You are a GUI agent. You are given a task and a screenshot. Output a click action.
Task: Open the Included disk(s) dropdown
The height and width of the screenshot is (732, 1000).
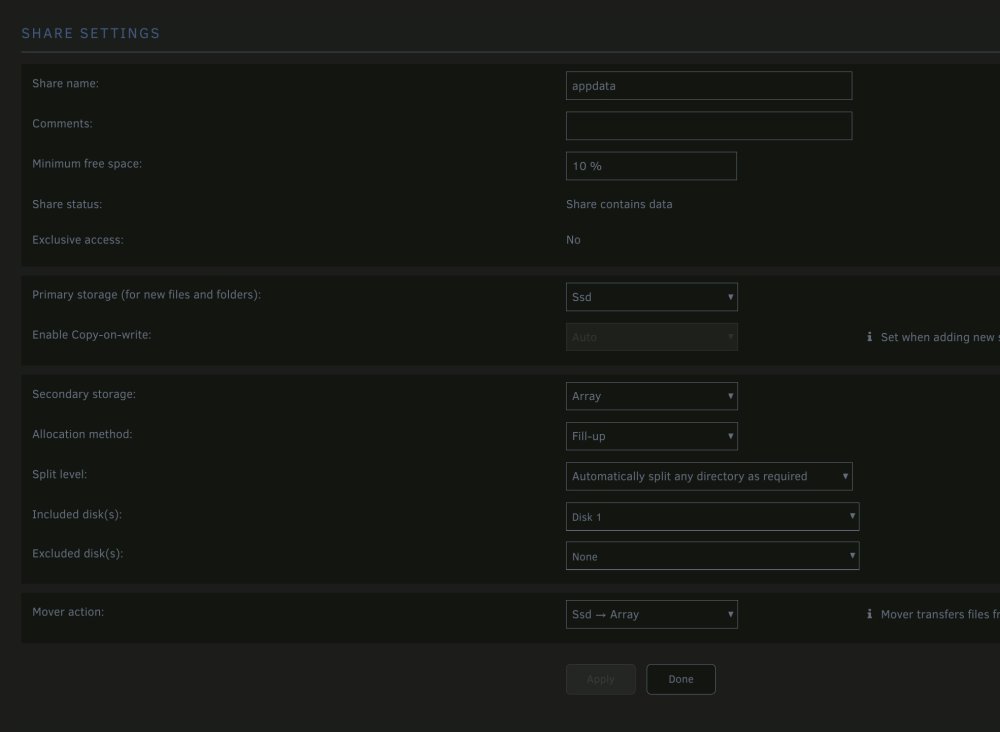coord(712,516)
